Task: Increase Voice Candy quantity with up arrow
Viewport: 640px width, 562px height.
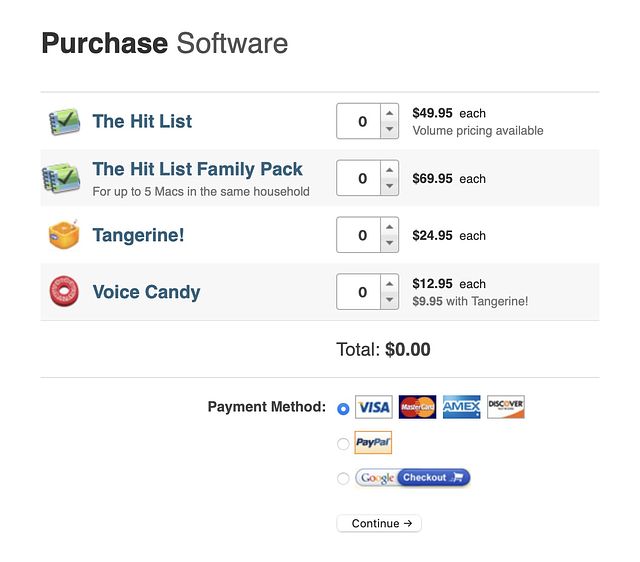Action: coord(390,284)
